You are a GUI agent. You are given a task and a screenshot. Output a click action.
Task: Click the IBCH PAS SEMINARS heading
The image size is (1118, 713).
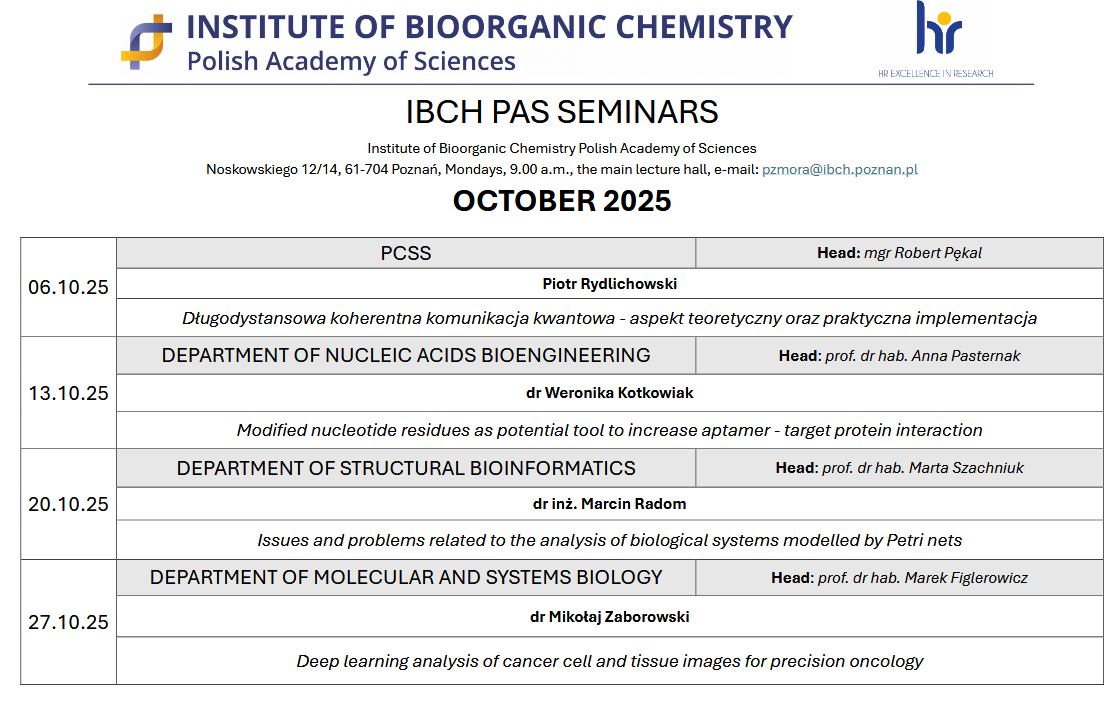[562, 111]
